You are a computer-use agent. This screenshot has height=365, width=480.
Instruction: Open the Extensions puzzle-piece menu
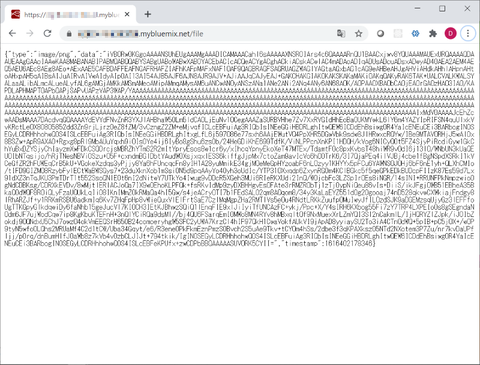(x=433, y=34)
